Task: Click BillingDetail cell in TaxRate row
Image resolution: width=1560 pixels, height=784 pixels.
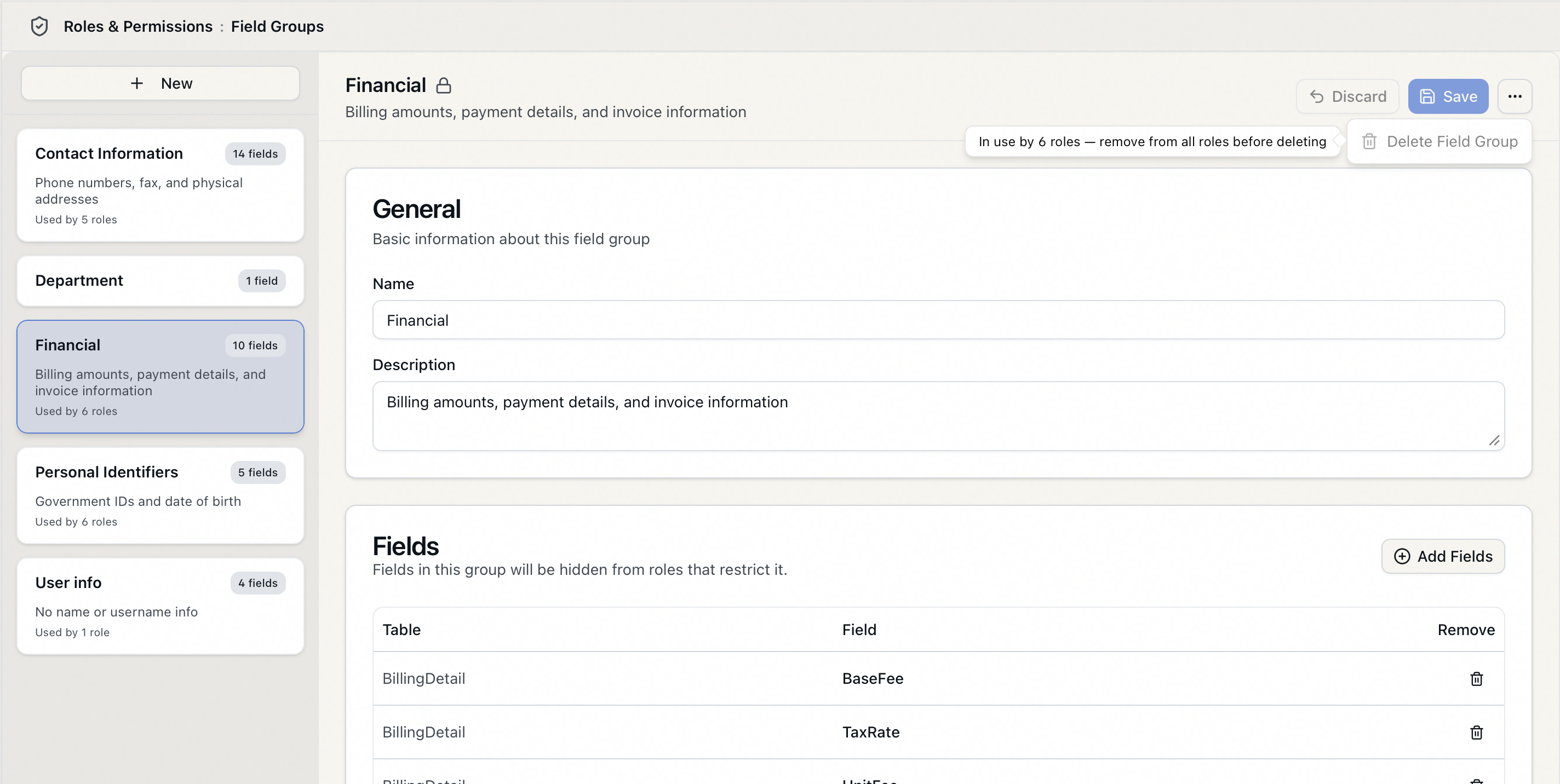Action: [424, 733]
